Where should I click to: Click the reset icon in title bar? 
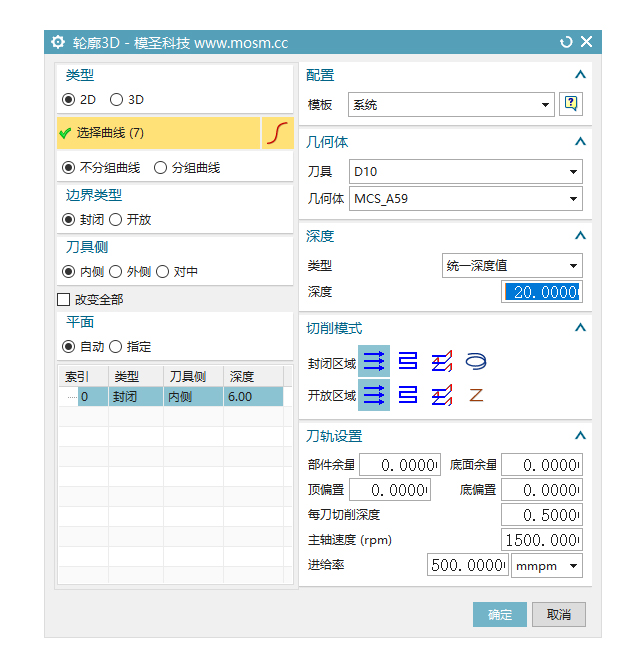pos(566,42)
